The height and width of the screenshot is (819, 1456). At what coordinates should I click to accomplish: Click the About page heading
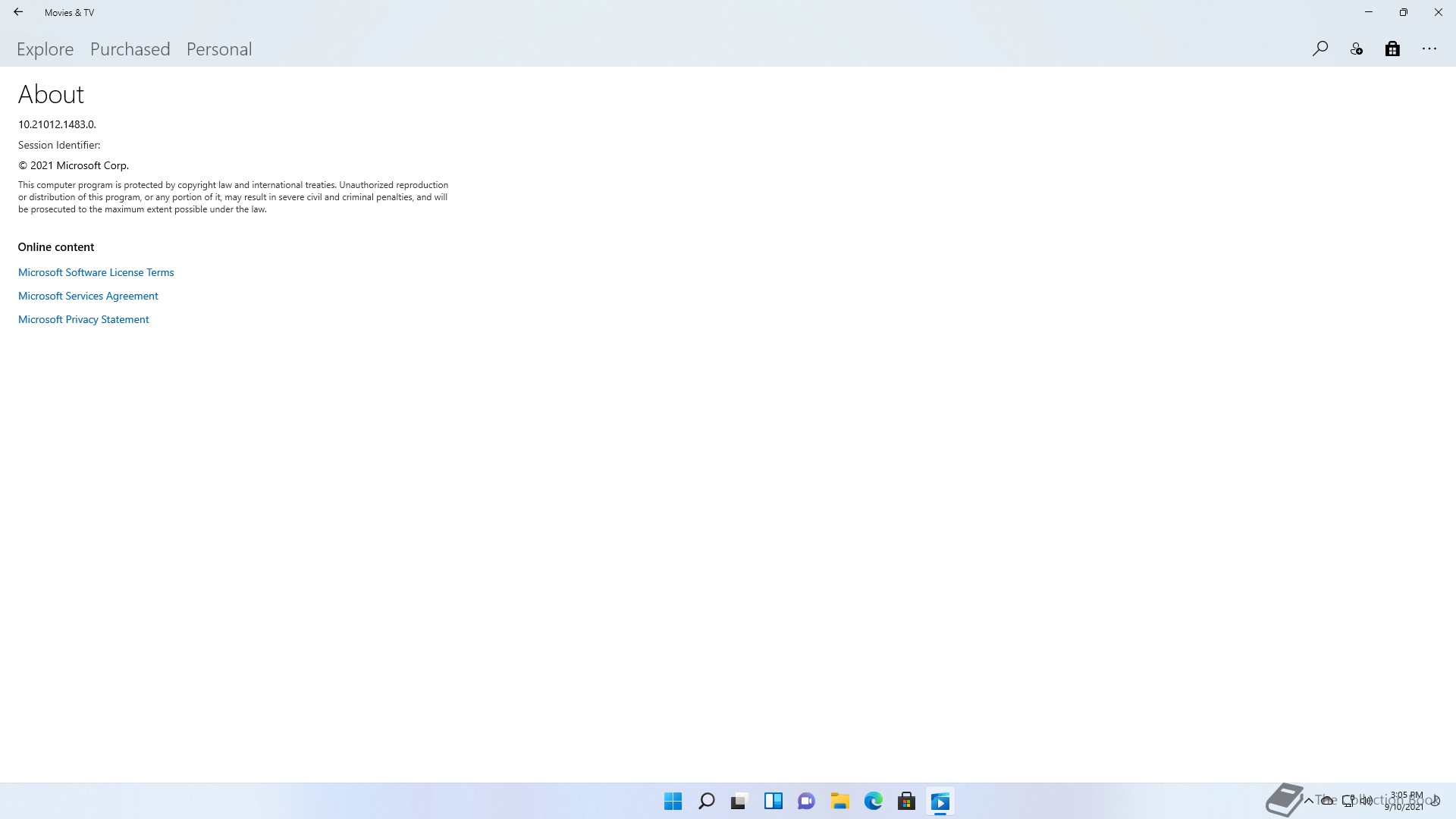[x=51, y=94]
